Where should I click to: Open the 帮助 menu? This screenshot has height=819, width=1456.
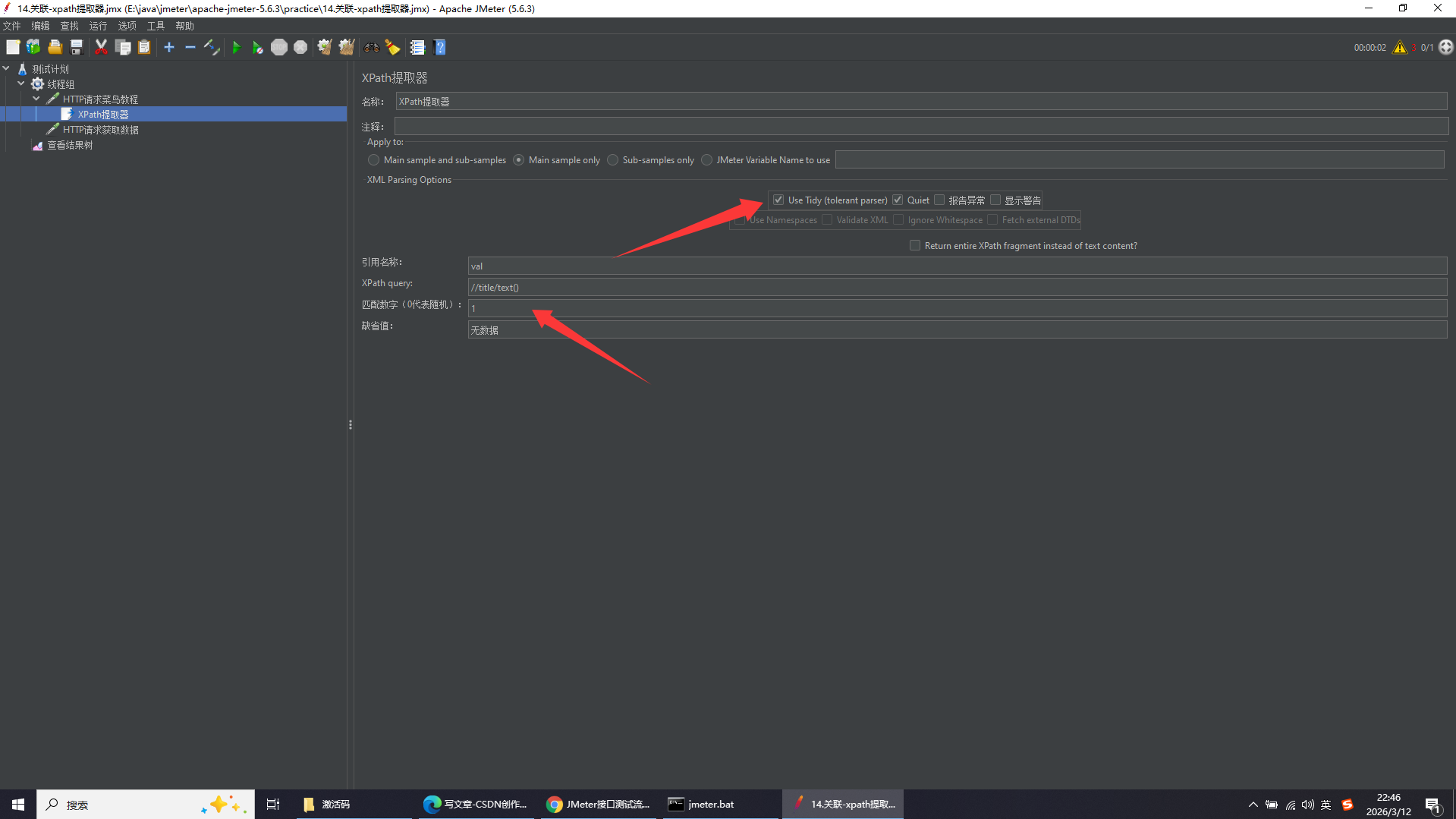[x=184, y=26]
